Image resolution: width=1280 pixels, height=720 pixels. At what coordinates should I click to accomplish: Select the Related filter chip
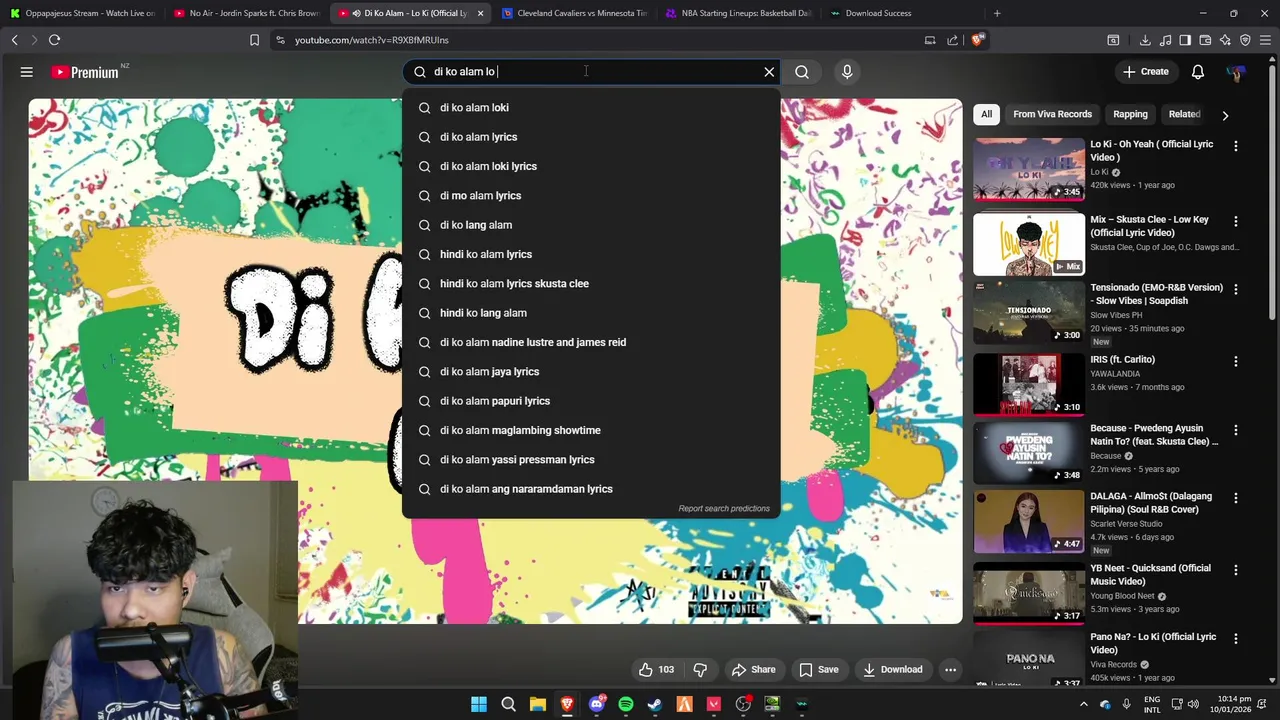click(1184, 114)
